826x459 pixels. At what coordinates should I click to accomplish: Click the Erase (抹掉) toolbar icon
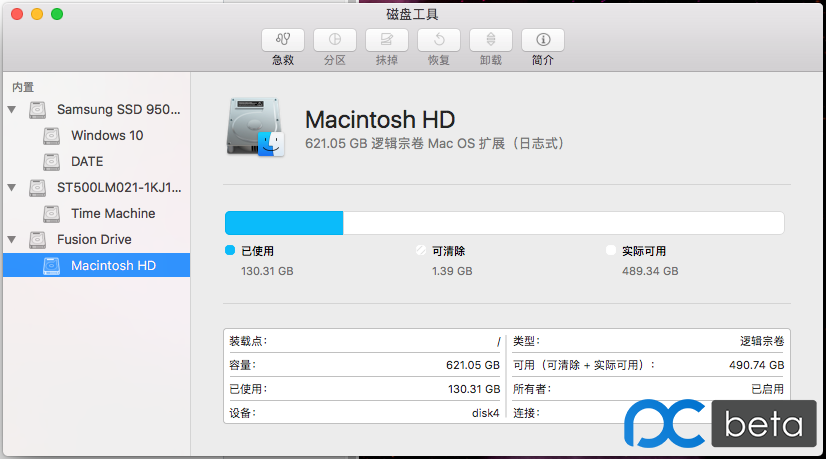387,40
